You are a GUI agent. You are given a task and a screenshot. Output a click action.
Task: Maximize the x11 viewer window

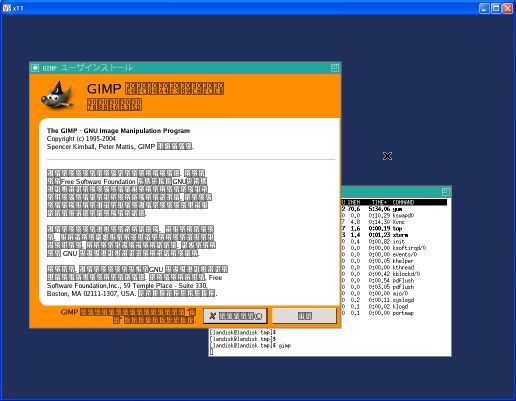(x=496, y=8)
